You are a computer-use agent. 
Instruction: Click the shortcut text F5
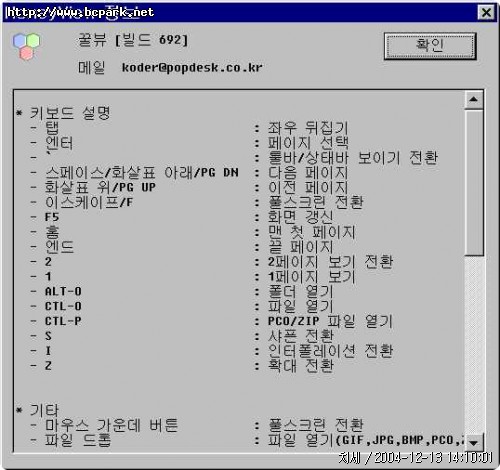tap(52, 217)
